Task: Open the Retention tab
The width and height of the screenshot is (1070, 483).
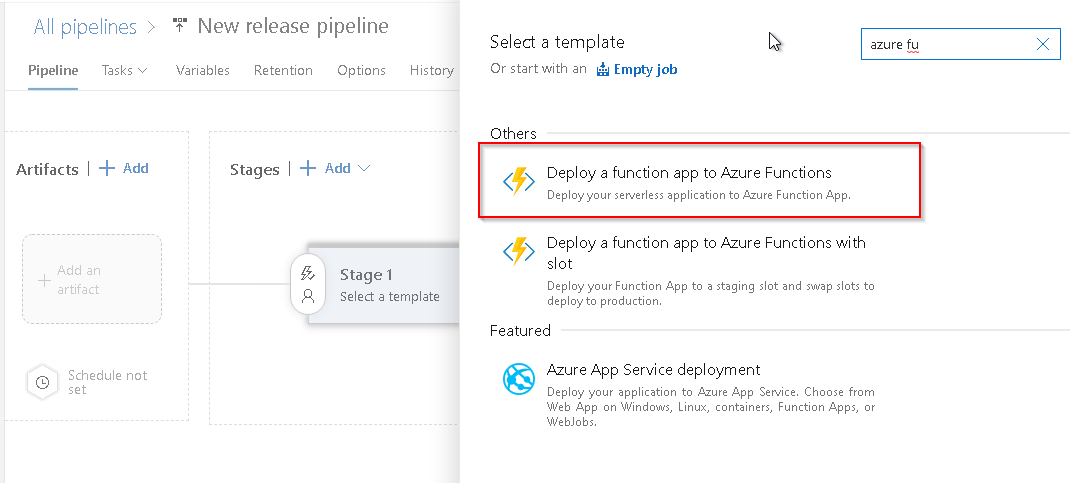Action: 283,70
